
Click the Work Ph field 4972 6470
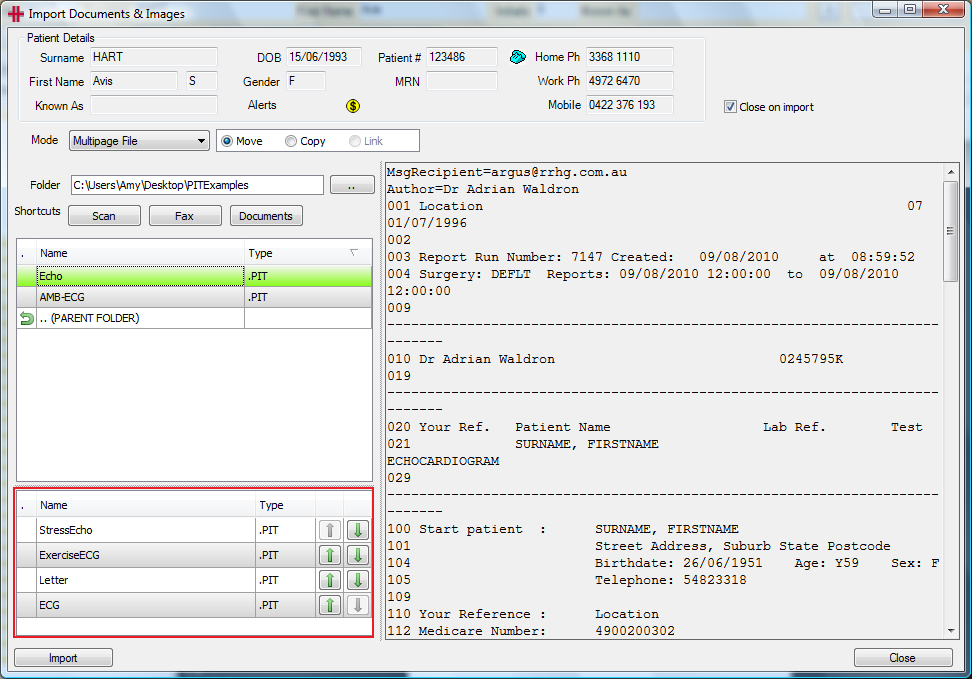[630, 81]
